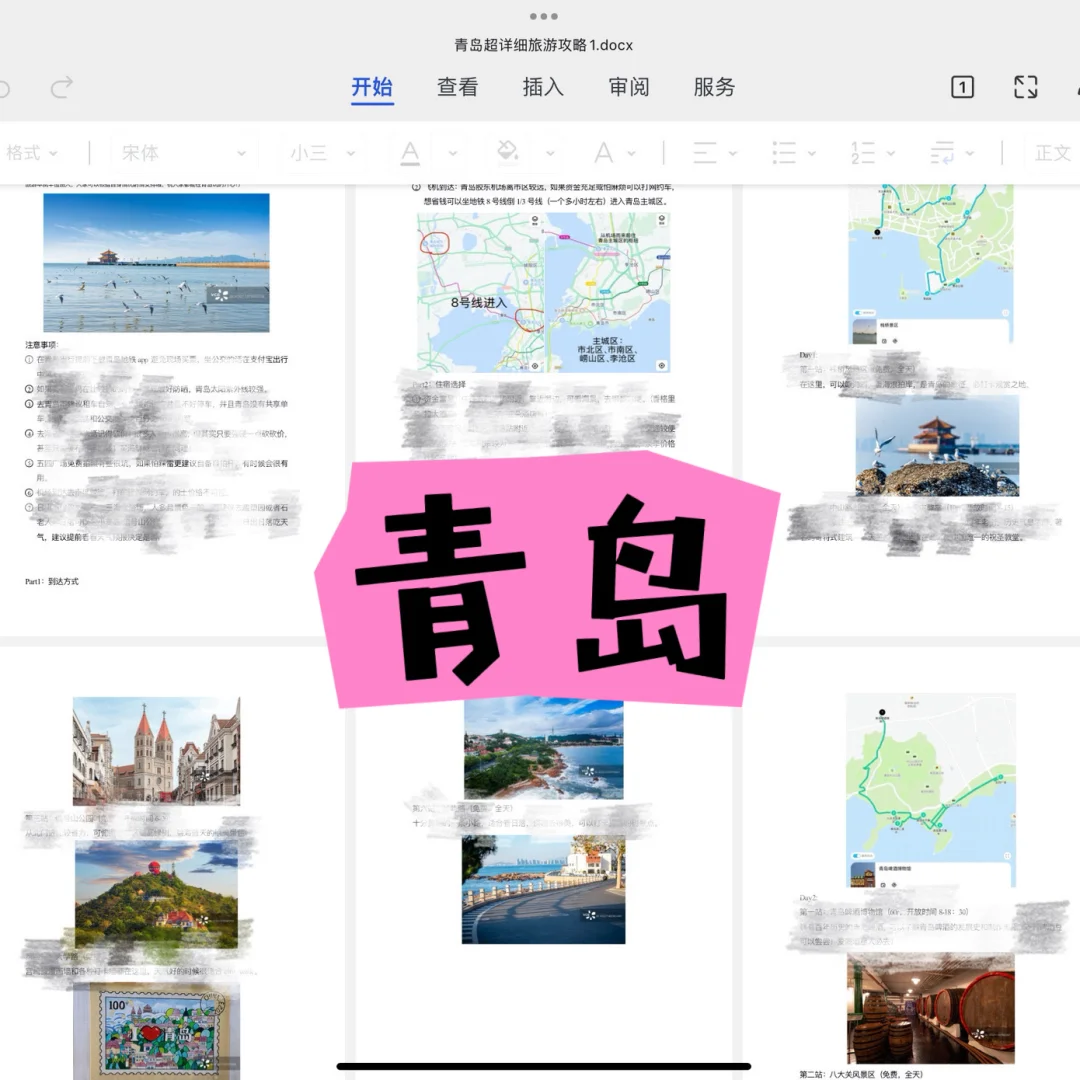Open the font color tool

click(x=408, y=152)
